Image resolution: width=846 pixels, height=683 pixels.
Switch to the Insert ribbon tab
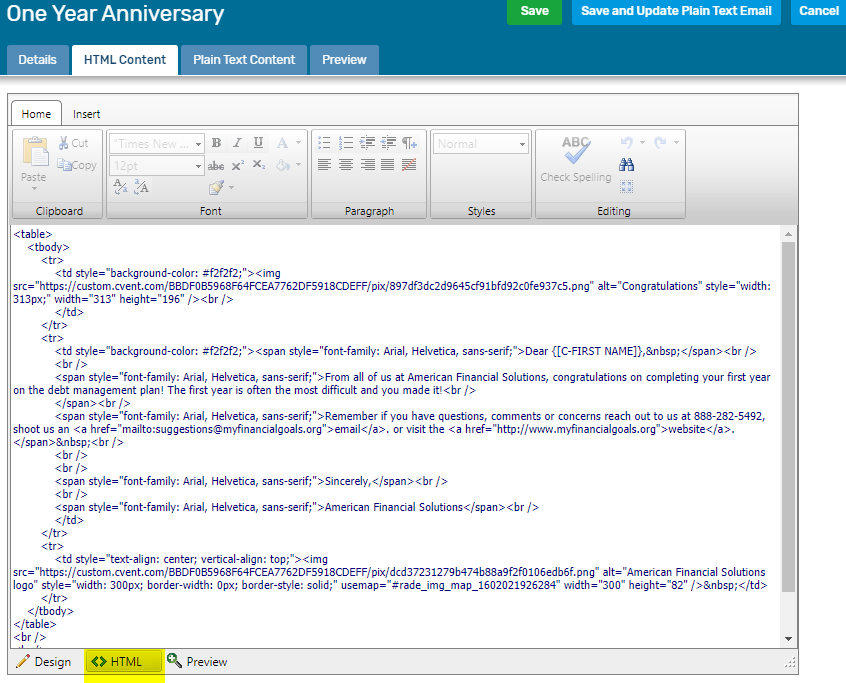[x=86, y=114]
